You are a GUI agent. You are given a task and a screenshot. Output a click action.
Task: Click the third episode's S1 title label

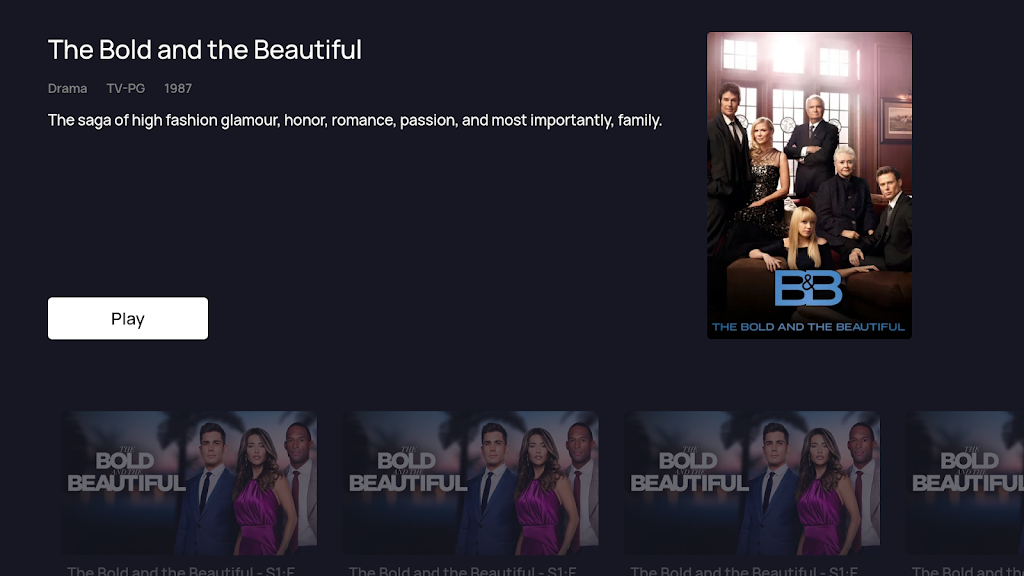coord(744,570)
